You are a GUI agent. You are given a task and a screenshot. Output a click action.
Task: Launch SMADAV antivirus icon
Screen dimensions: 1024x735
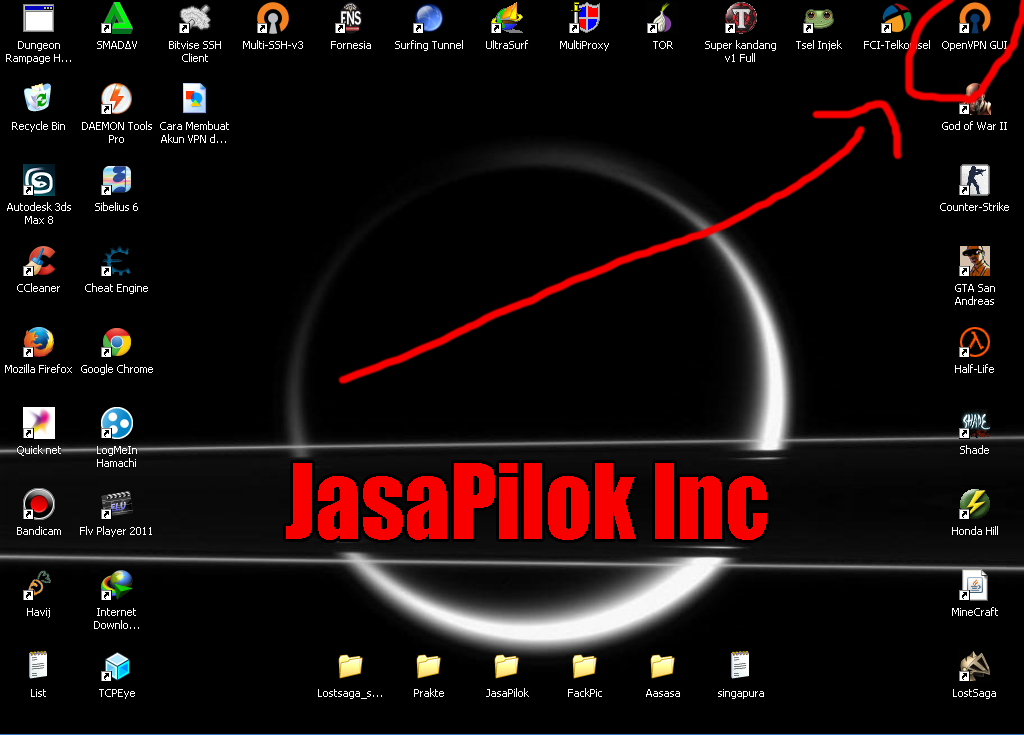[116, 18]
